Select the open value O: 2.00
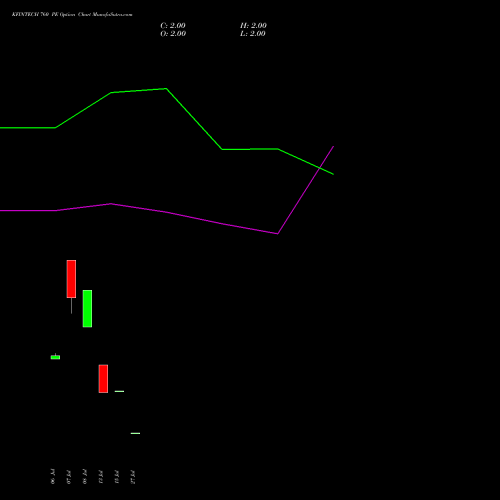Viewport: 500px width, 500px height. pos(173,34)
